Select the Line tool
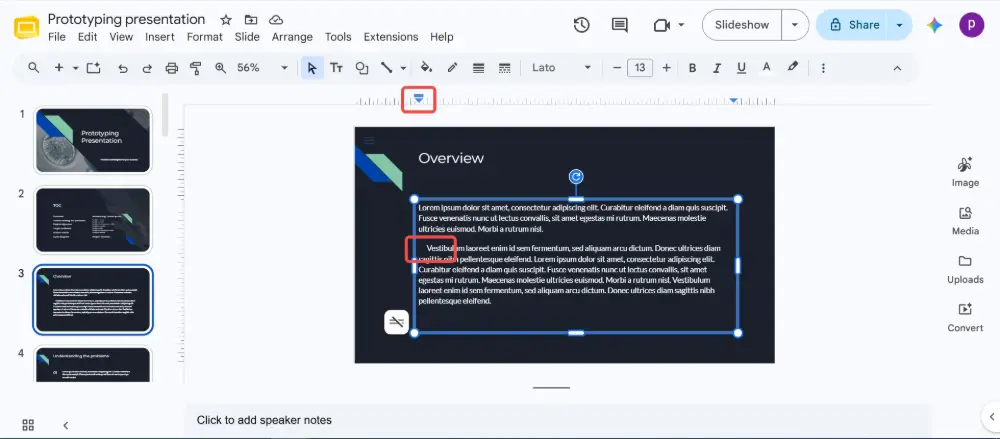The height and width of the screenshot is (439, 1000). coord(386,68)
